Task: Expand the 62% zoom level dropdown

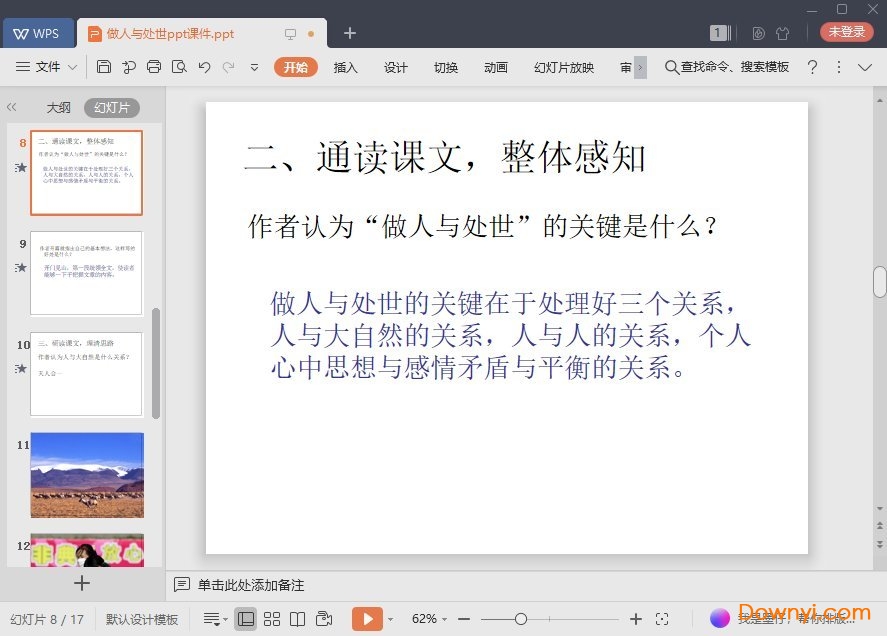Action: (x=430, y=619)
